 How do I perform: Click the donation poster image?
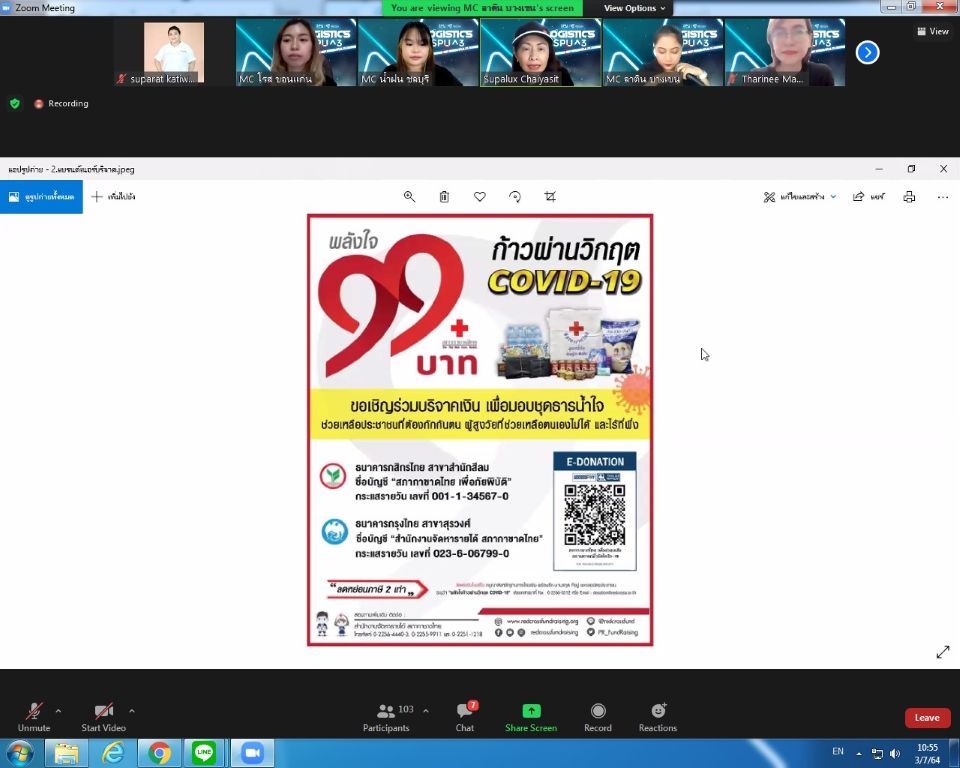tap(480, 430)
